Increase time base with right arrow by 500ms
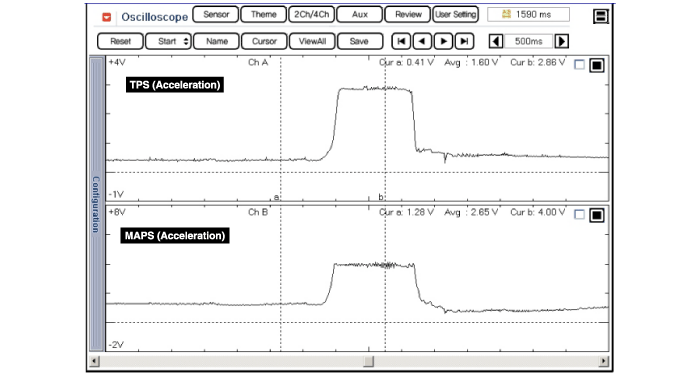Screen dimensions: 700x376 click(x=562, y=41)
